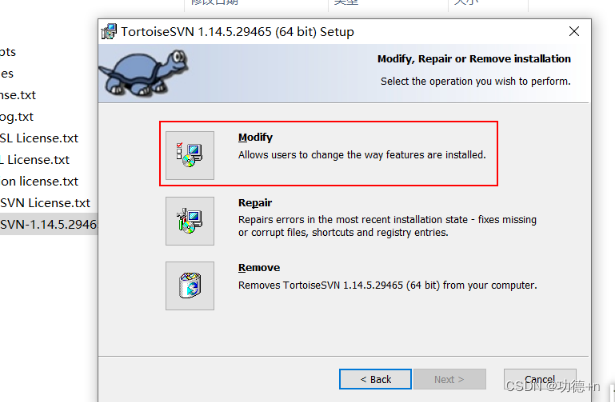Select the 'og.txt' file entry

17,116
